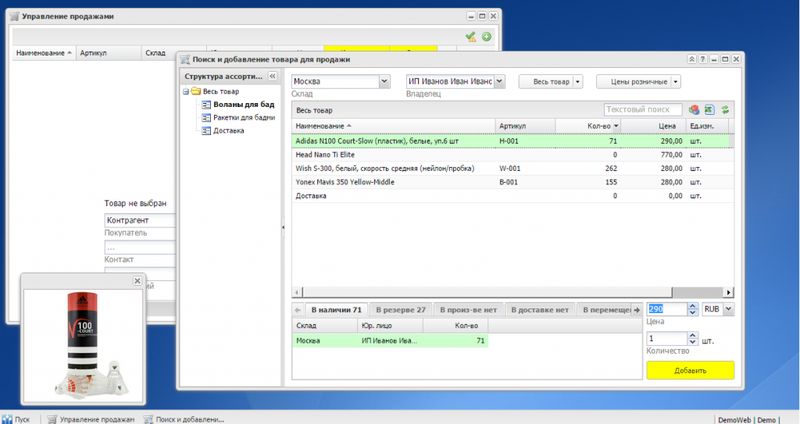800x424 pixels.
Task: Click the horizontal scrollbar right arrow
Action: [729, 292]
